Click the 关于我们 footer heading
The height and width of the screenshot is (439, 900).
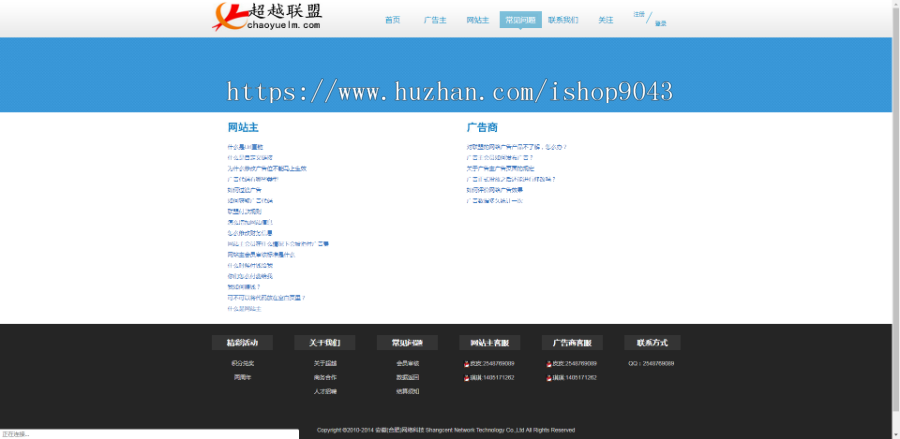tap(325, 343)
